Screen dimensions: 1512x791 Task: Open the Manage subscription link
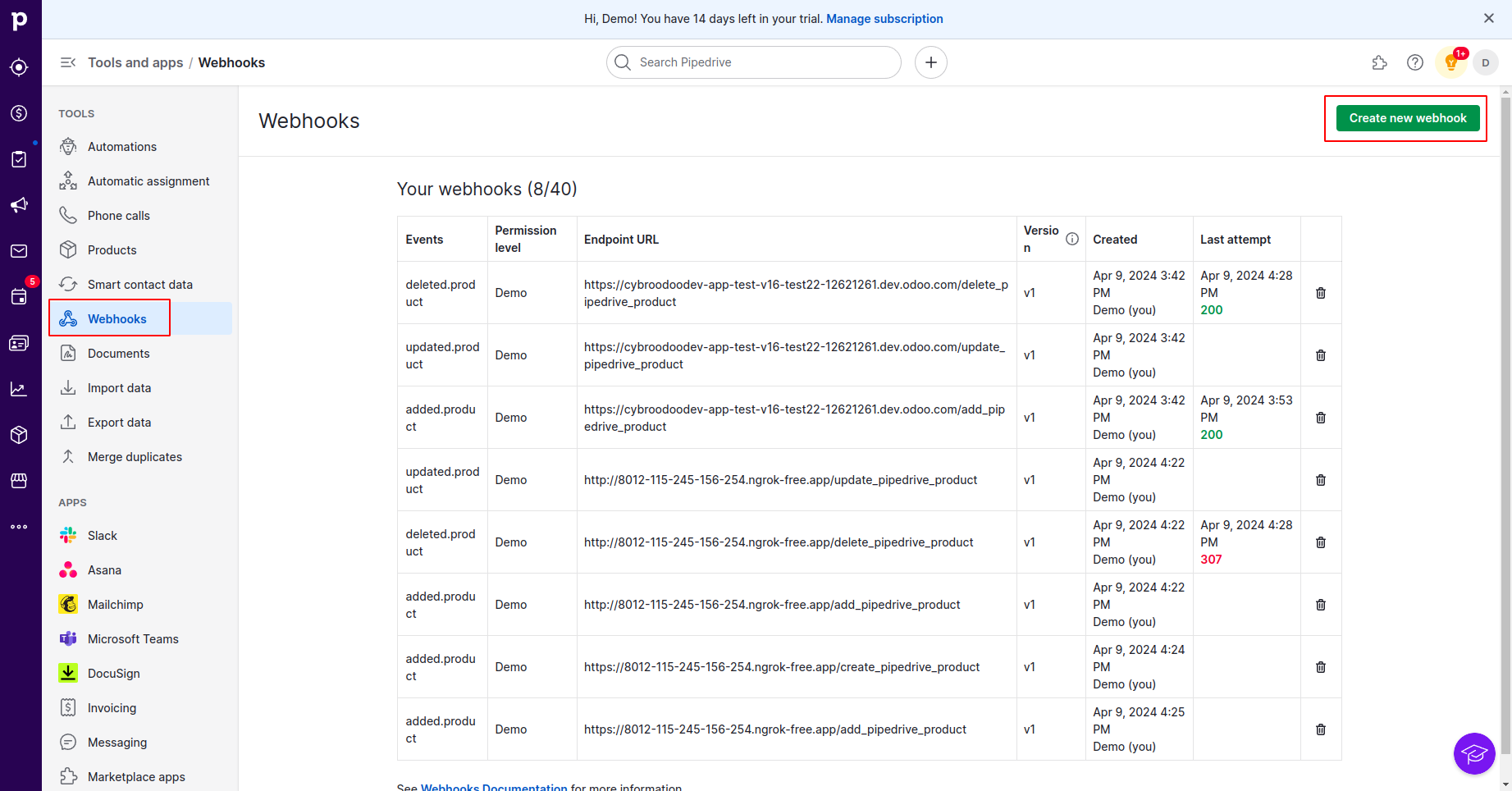[884, 19]
